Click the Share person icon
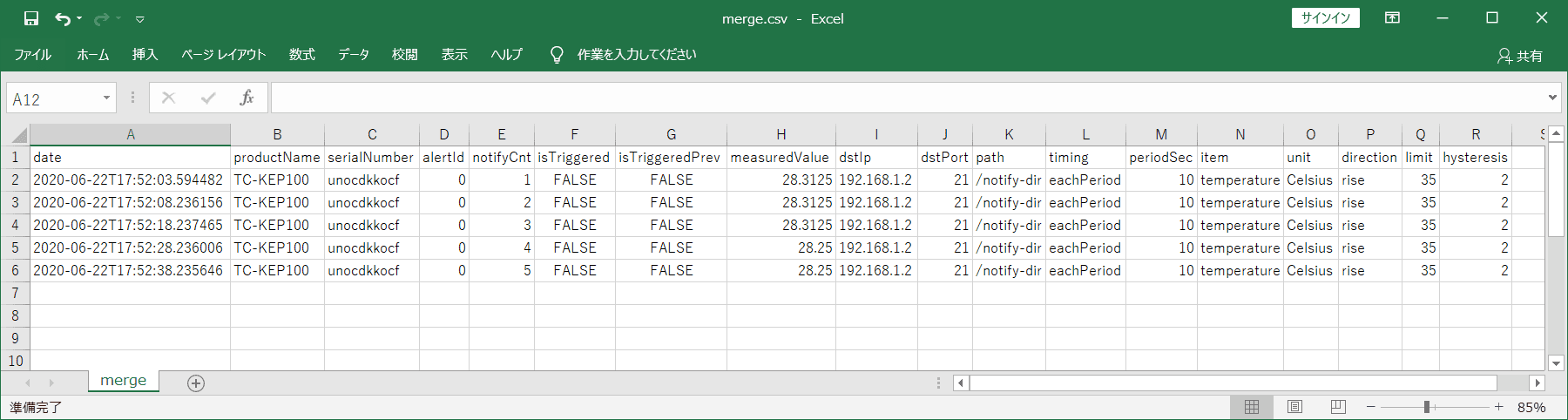The height and width of the screenshot is (420, 1568). pyautogui.click(x=1504, y=56)
